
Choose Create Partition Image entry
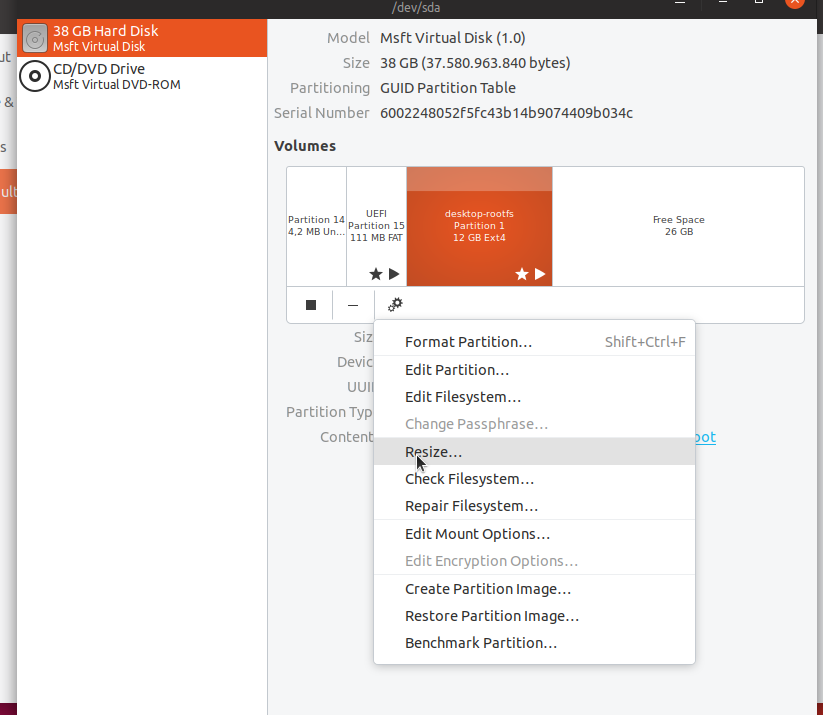click(x=534, y=589)
